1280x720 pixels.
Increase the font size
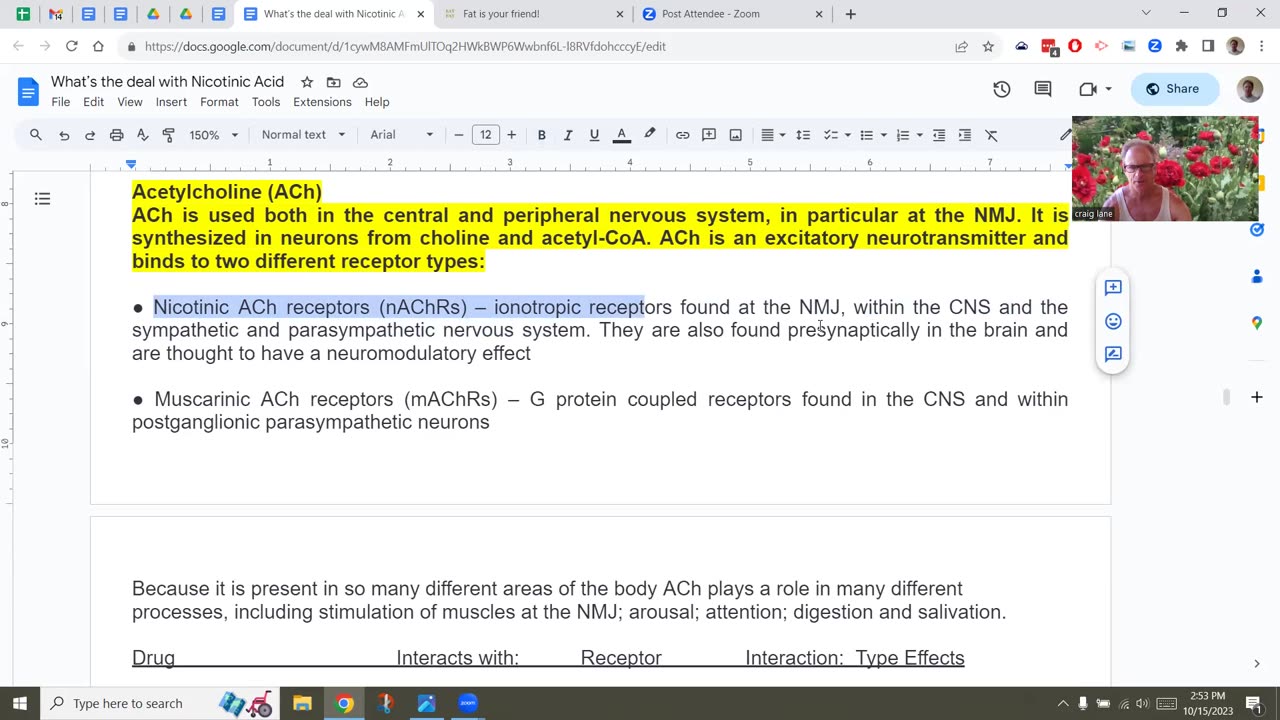[511, 135]
